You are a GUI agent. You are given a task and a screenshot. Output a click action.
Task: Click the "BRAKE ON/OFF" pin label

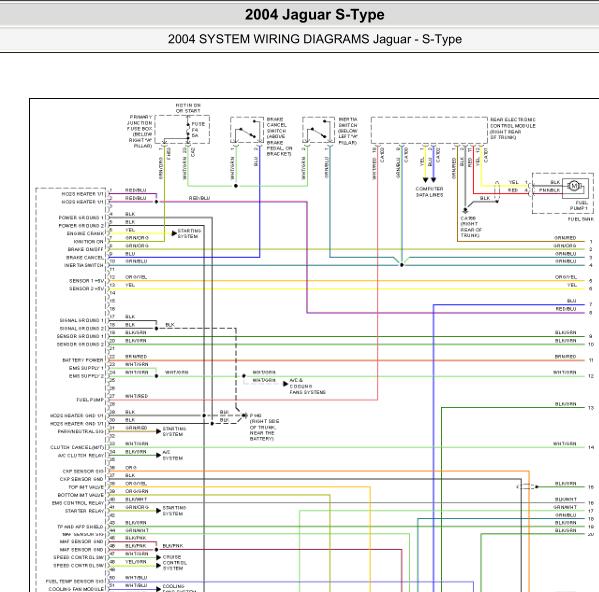(x=86, y=249)
